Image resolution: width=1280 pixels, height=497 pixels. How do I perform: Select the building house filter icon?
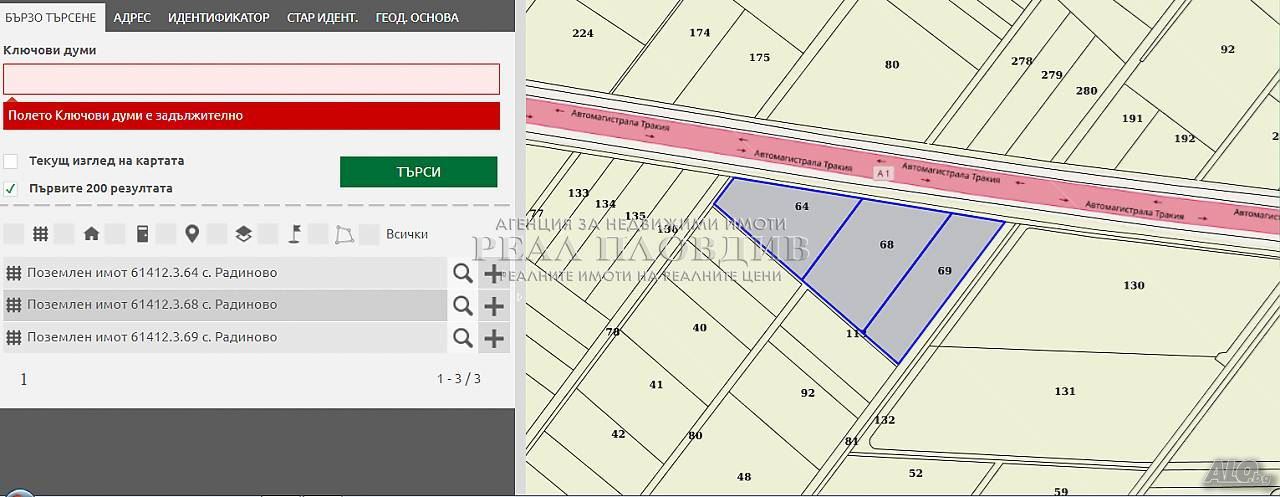pos(91,234)
